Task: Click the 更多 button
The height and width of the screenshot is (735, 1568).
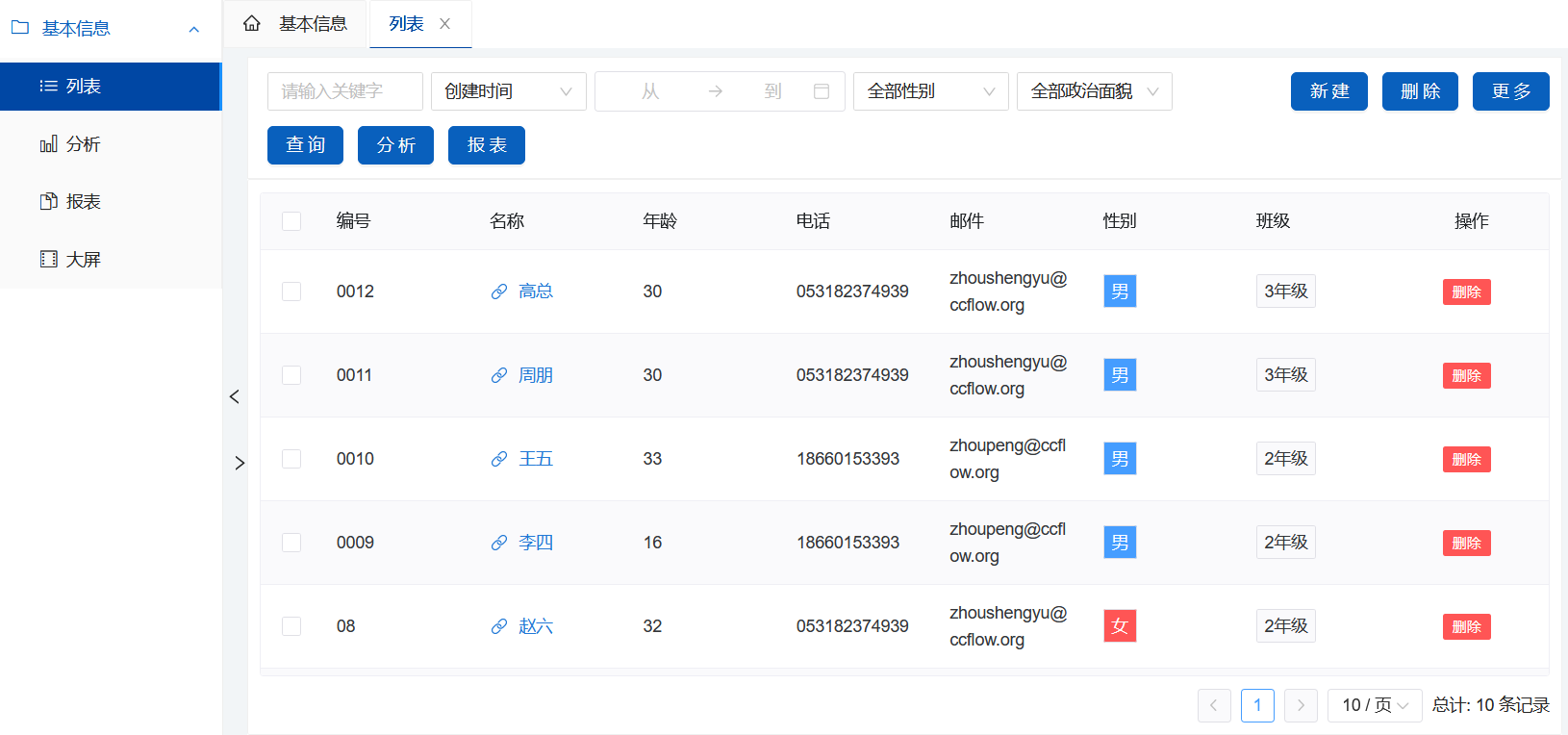Action: click(1511, 91)
